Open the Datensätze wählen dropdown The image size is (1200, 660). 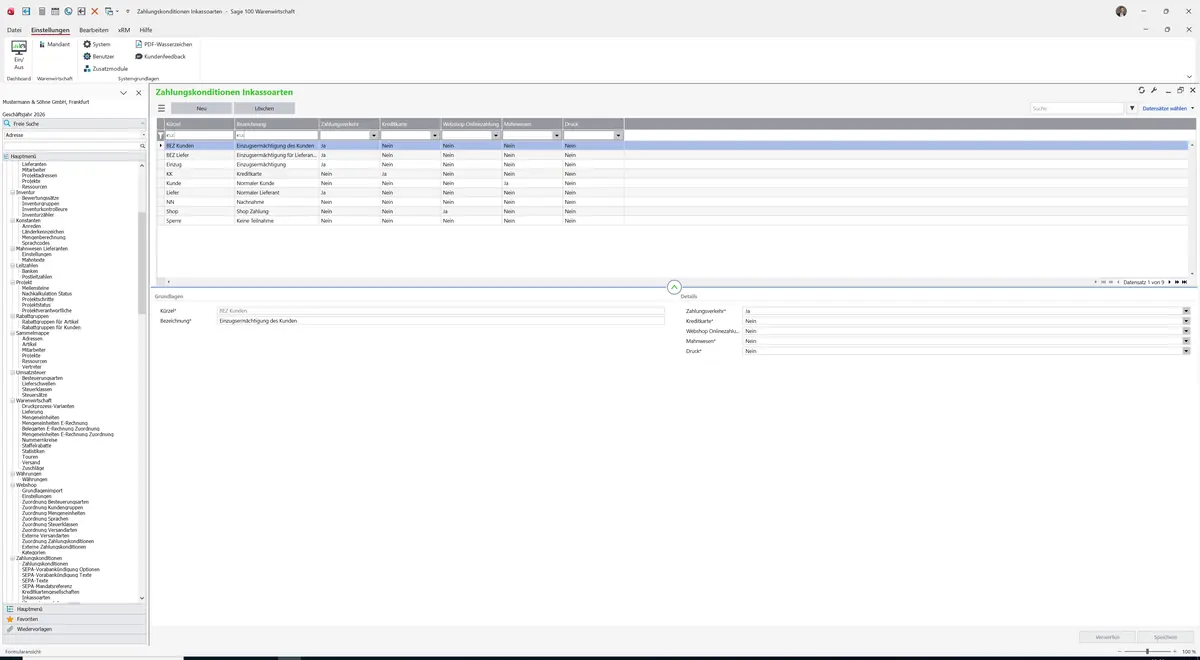(x=1168, y=108)
